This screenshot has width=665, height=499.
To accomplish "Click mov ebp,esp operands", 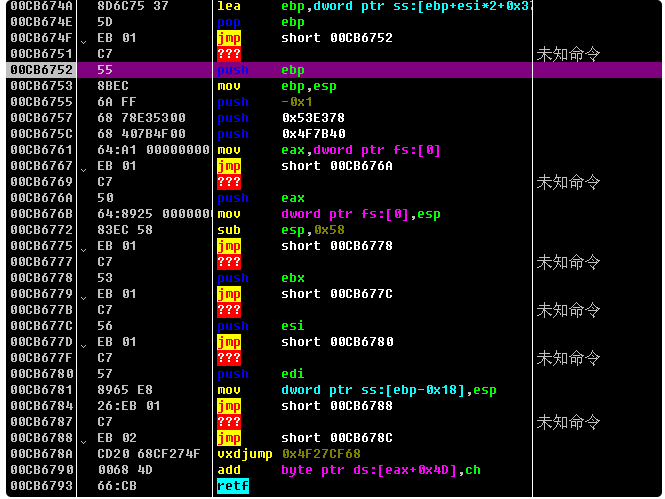I will (309, 86).
